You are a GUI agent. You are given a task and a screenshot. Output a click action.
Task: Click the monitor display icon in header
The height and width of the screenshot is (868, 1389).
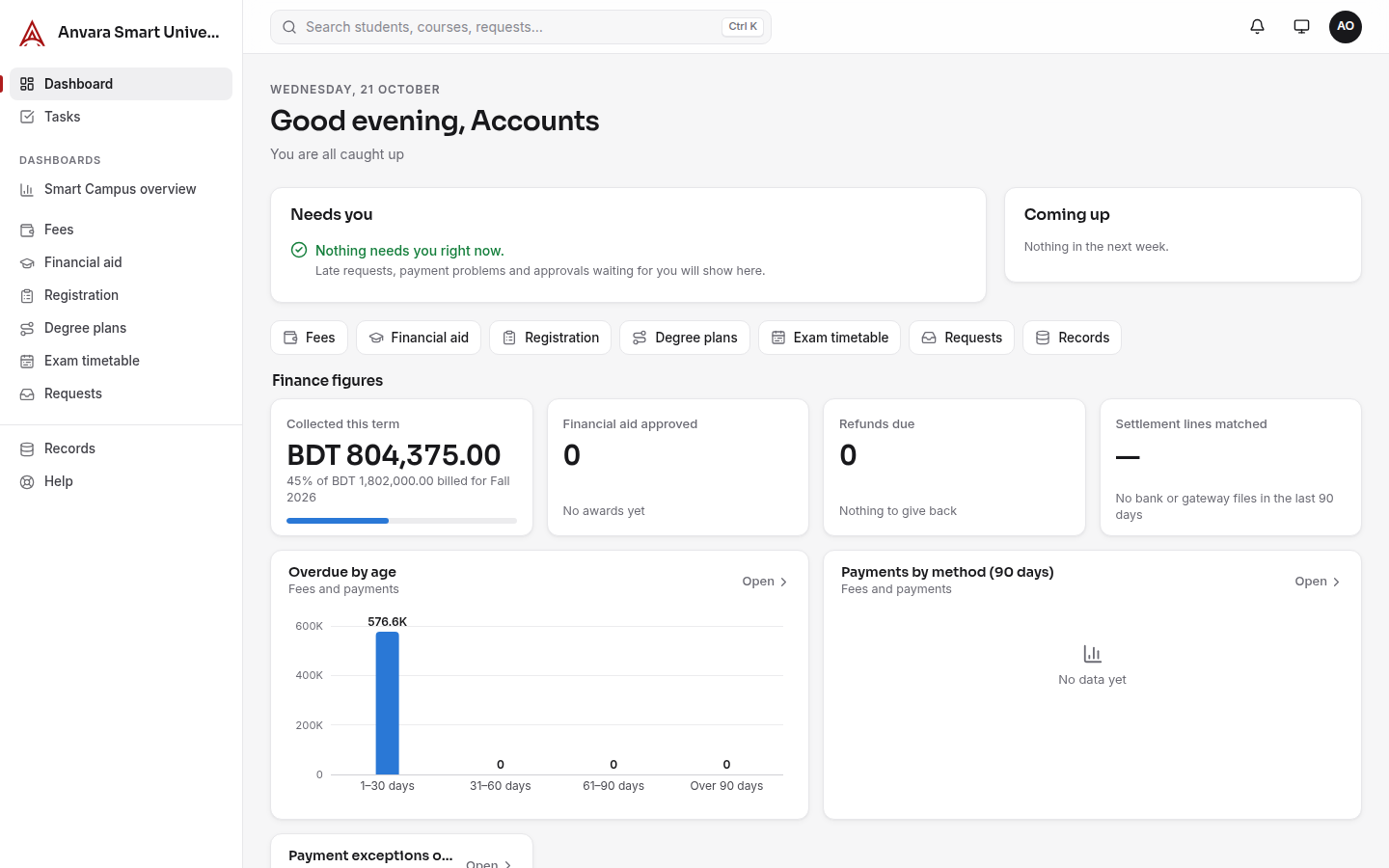click(1301, 27)
